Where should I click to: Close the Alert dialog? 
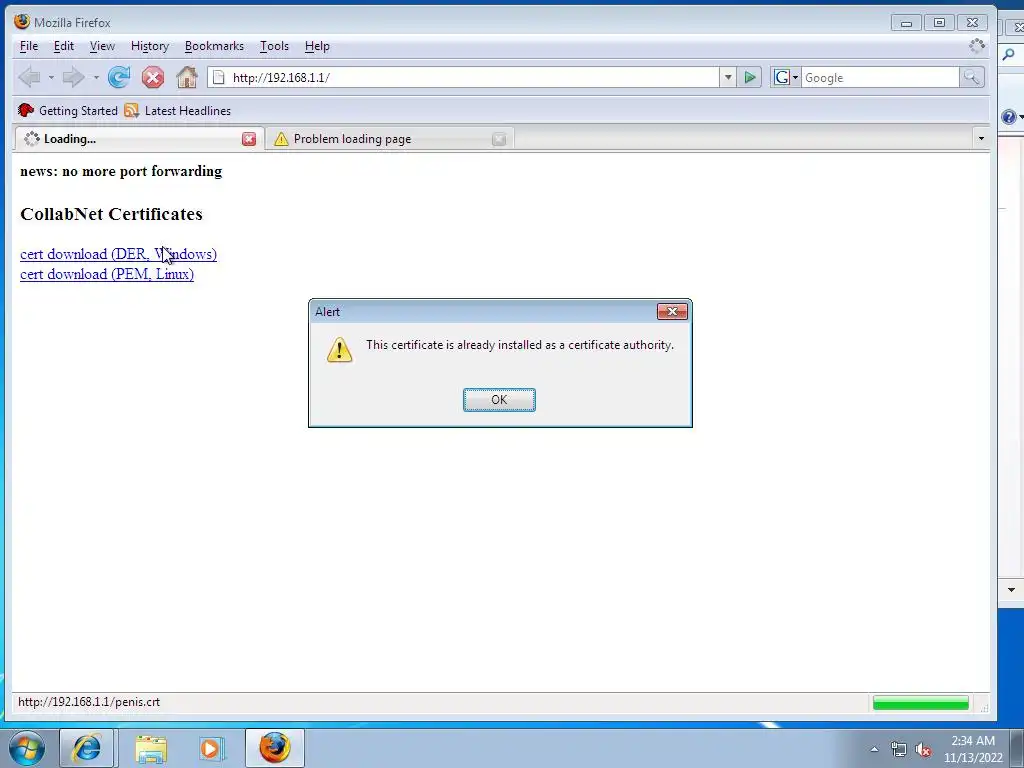point(672,312)
